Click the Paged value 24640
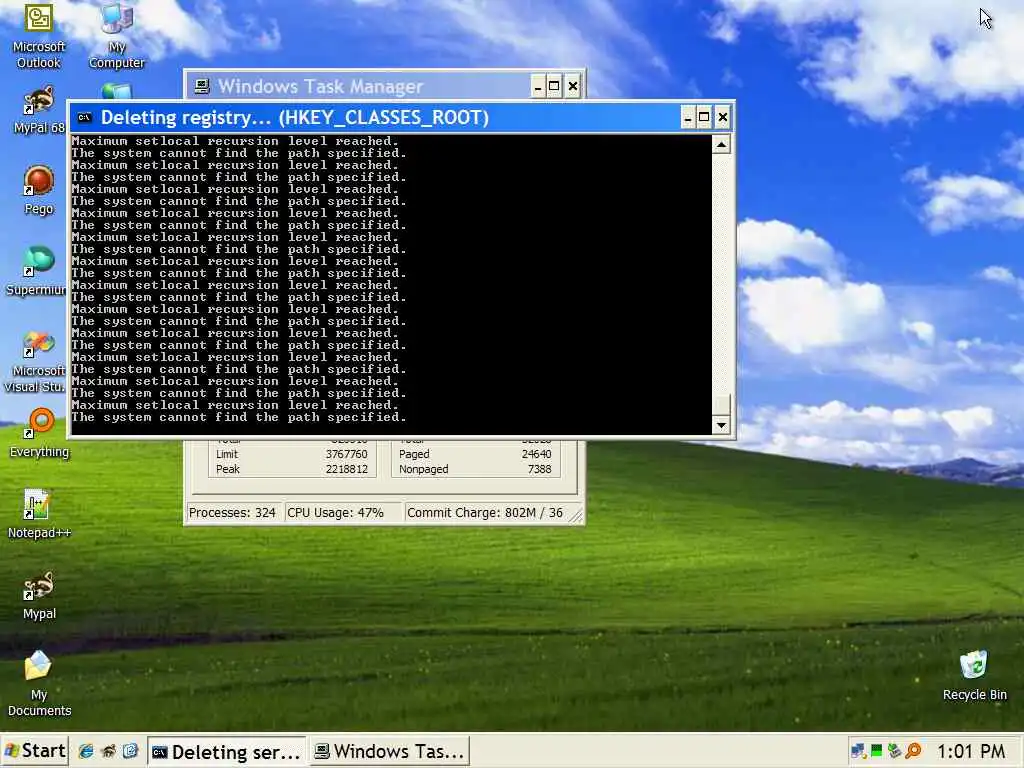 (536, 454)
